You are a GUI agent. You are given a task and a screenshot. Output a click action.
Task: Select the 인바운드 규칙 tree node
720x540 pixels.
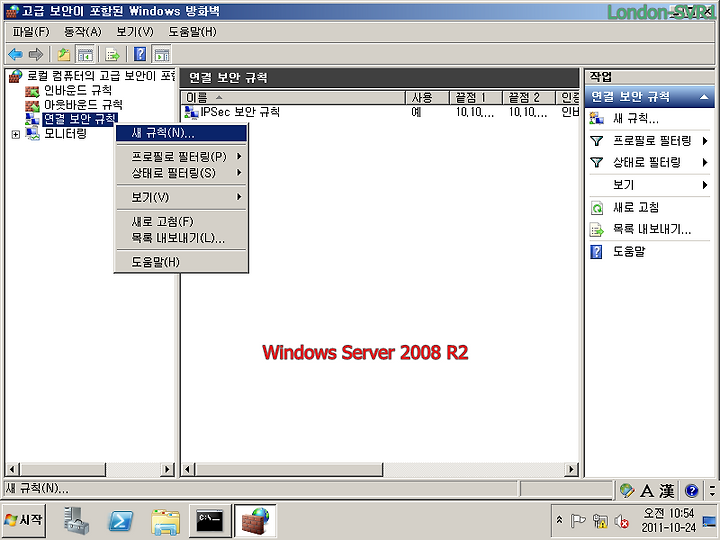[78, 90]
